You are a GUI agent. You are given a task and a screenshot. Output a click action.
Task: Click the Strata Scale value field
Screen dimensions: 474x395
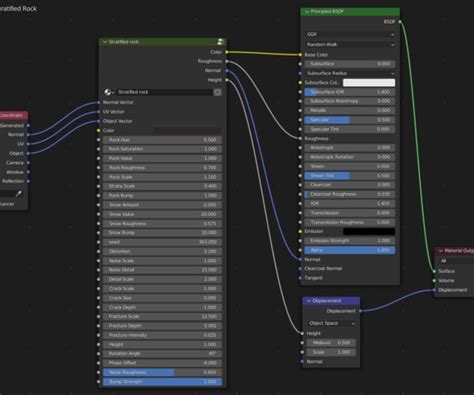pyautogui.click(x=162, y=186)
